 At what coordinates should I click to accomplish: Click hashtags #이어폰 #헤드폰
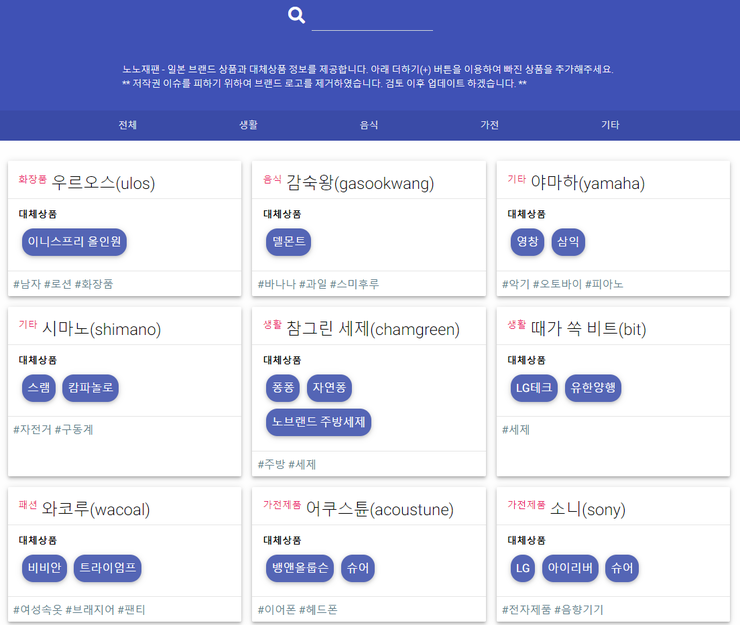point(297,609)
